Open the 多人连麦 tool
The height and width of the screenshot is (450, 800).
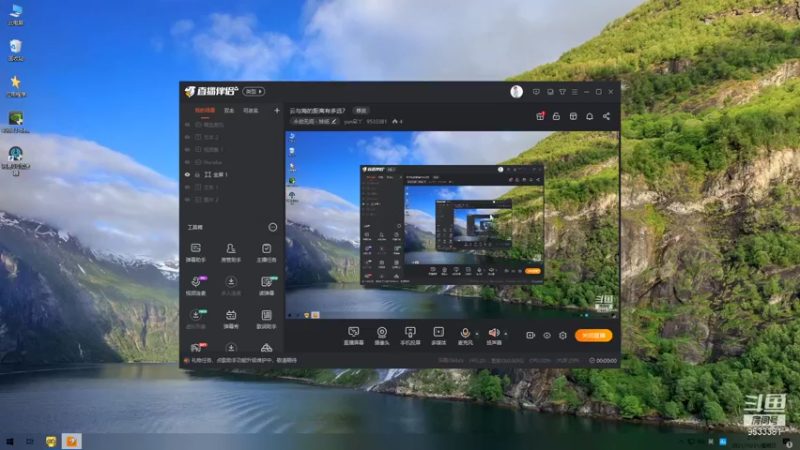coord(231,286)
